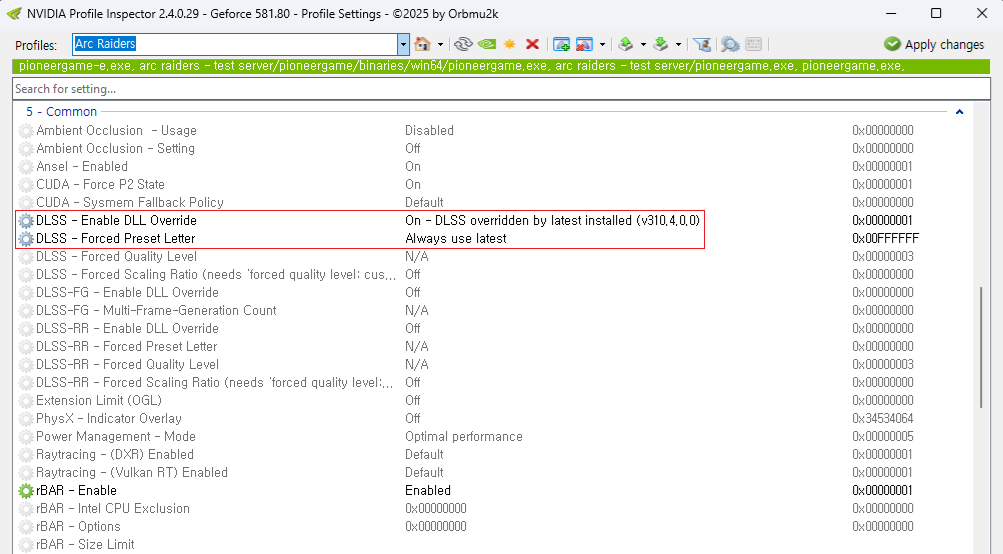1003x554 pixels.
Task: Click the hex value 0x34534064
Action: [883, 419]
